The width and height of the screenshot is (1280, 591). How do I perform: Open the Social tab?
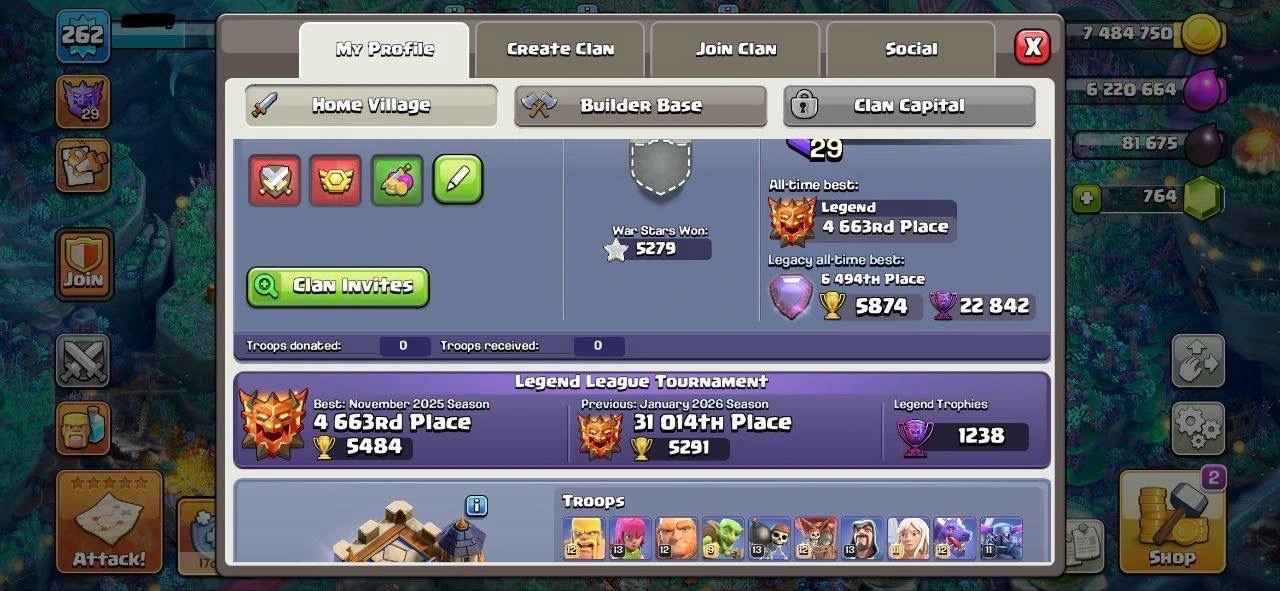coord(911,49)
